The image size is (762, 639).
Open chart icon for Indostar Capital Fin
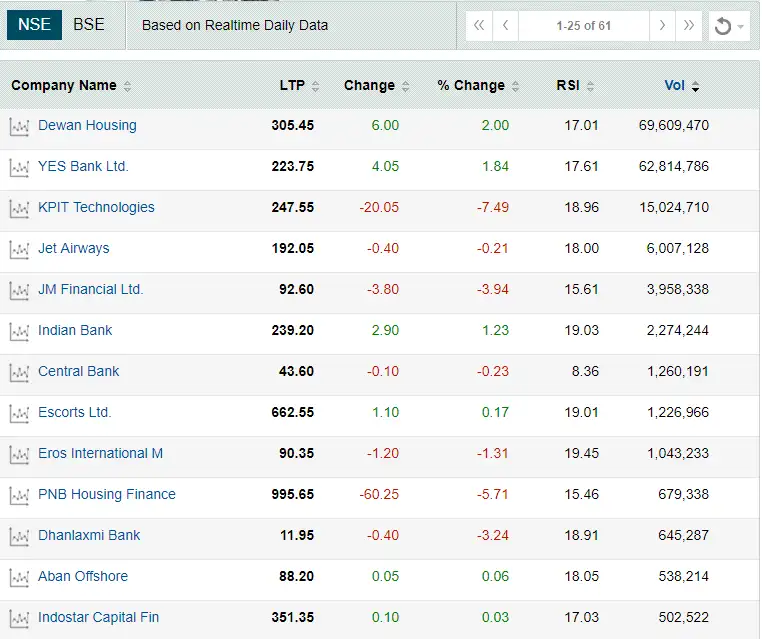click(19, 619)
